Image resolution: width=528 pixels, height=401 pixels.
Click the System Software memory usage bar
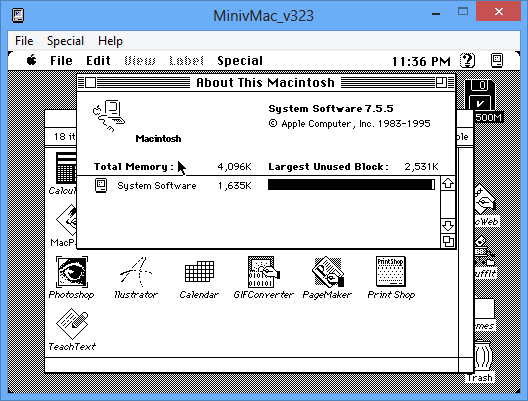(351, 185)
